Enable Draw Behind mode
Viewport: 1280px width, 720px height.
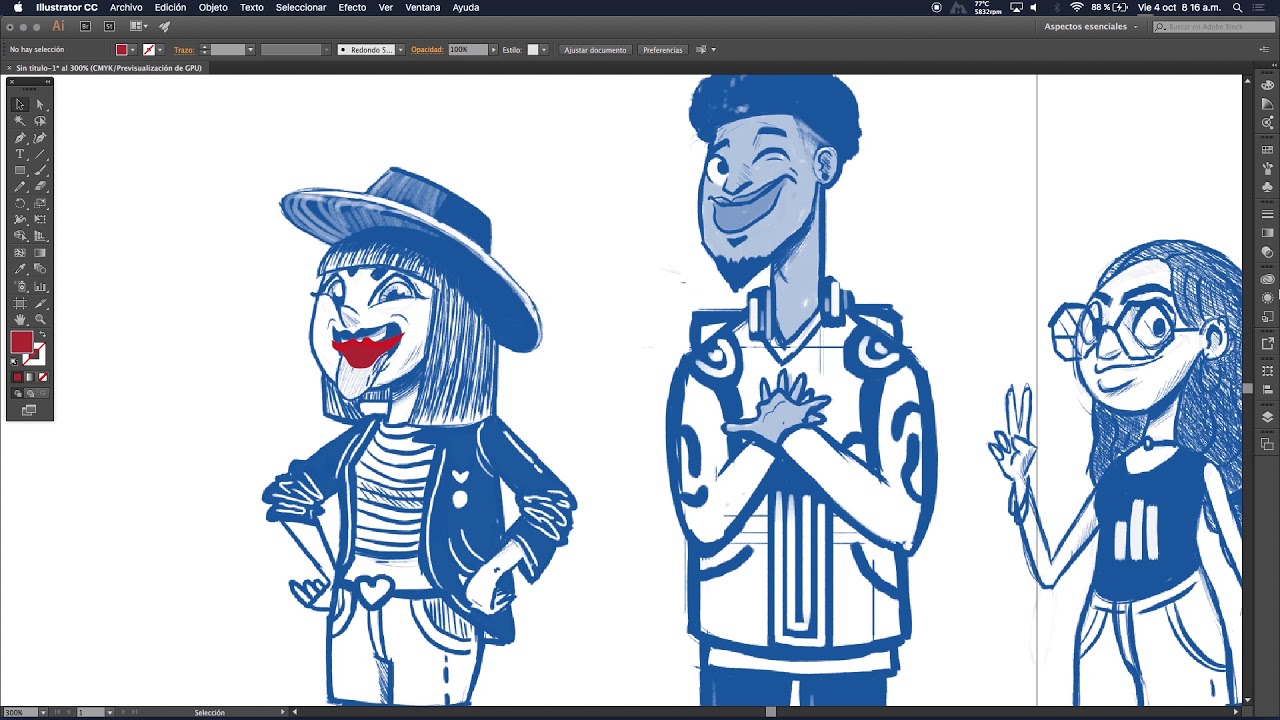(x=29, y=393)
